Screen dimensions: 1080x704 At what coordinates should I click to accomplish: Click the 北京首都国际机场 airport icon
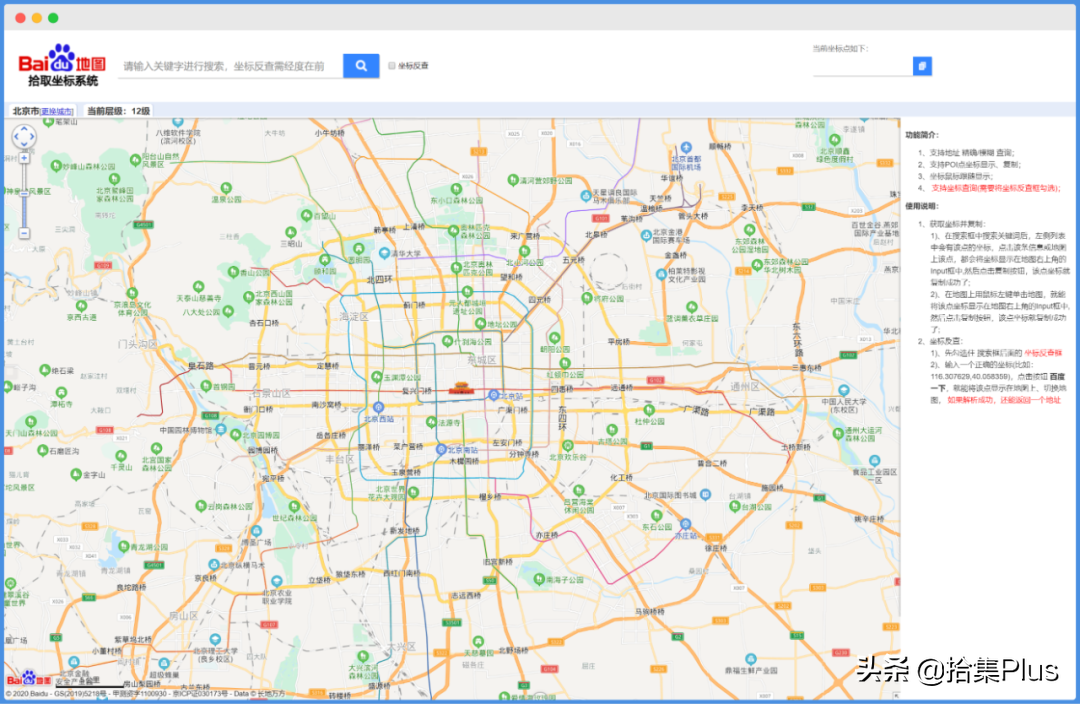[x=685, y=146]
